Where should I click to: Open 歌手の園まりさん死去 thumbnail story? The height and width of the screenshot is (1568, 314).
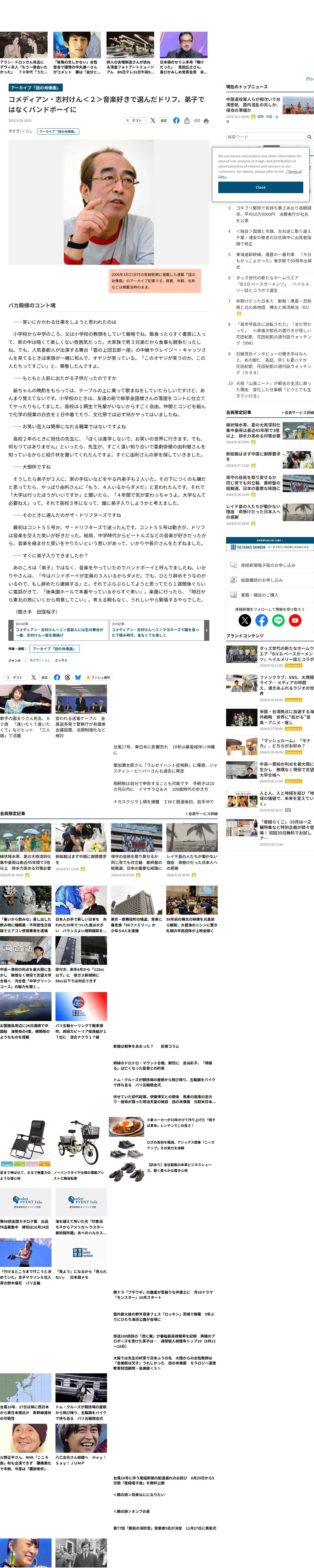pyautogui.click(x=26, y=712)
